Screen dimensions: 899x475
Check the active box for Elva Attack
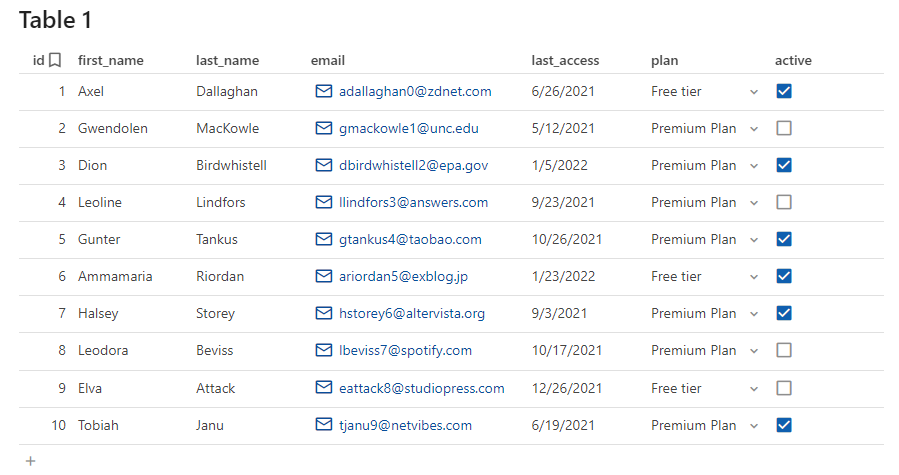(784, 388)
